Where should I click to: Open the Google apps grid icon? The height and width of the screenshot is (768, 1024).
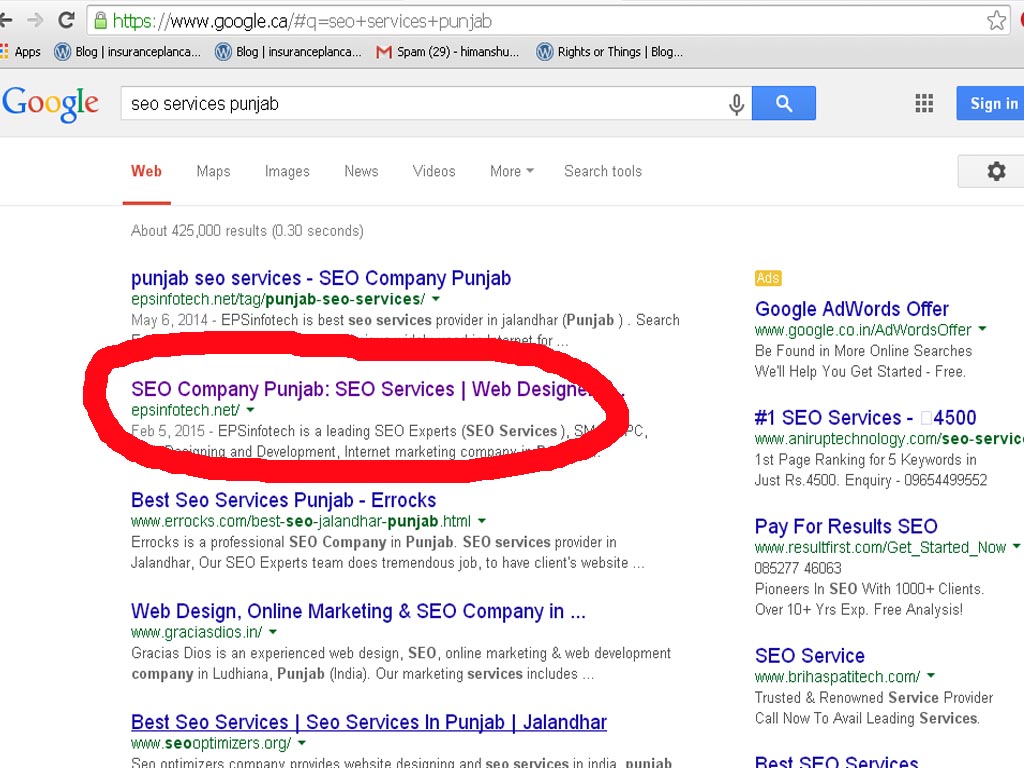(x=924, y=103)
